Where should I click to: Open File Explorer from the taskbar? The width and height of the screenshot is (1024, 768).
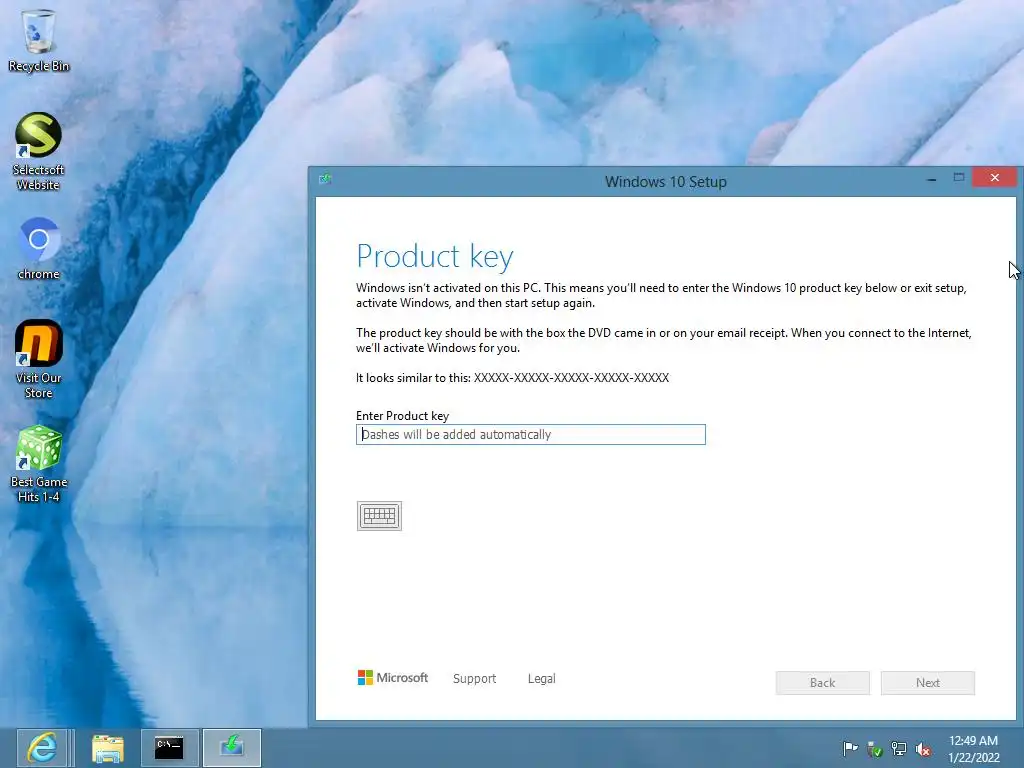[108, 748]
